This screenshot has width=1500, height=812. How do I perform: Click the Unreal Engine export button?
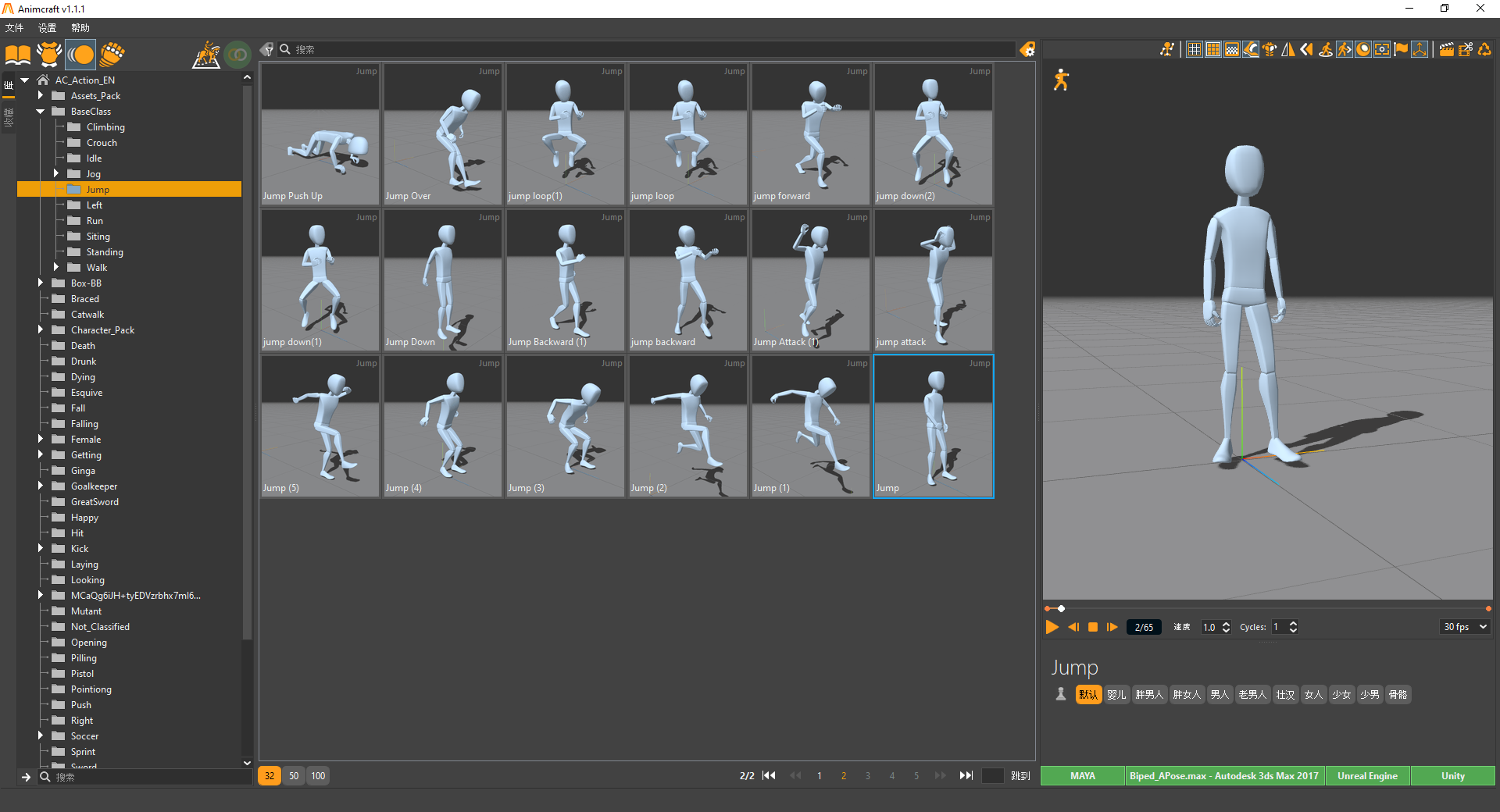(x=1367, y=776)
